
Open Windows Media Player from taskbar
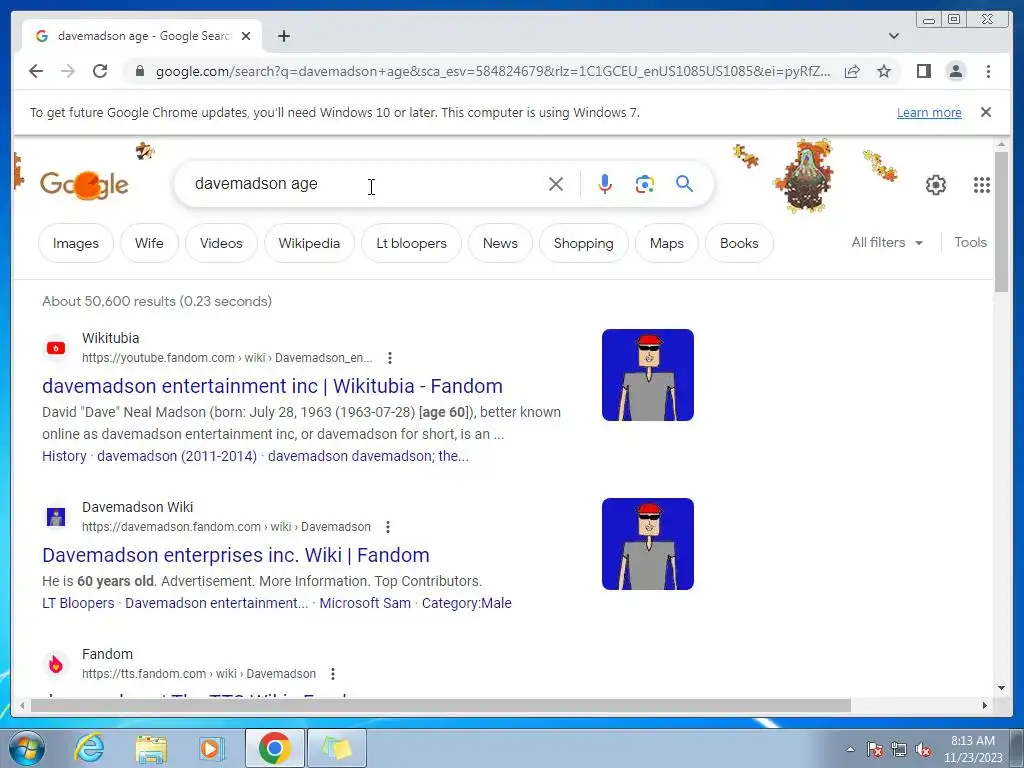click(212, 748)
